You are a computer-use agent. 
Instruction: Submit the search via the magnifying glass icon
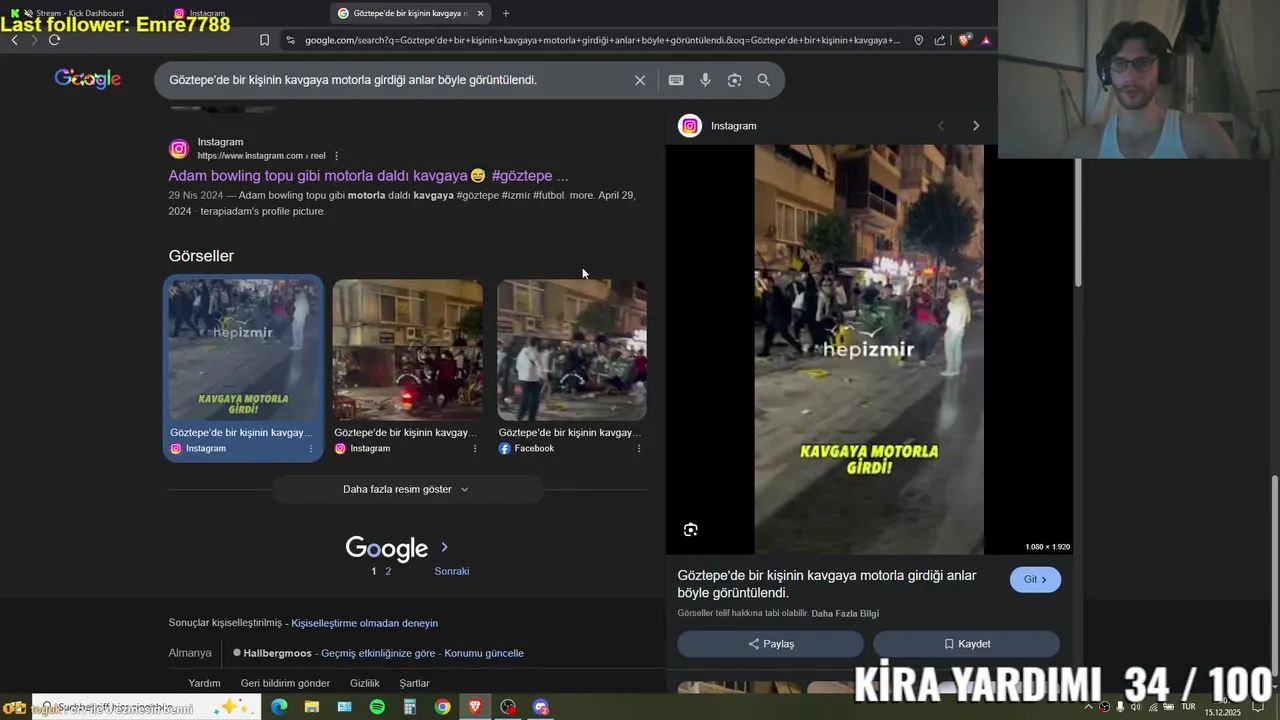coord(764,80)
